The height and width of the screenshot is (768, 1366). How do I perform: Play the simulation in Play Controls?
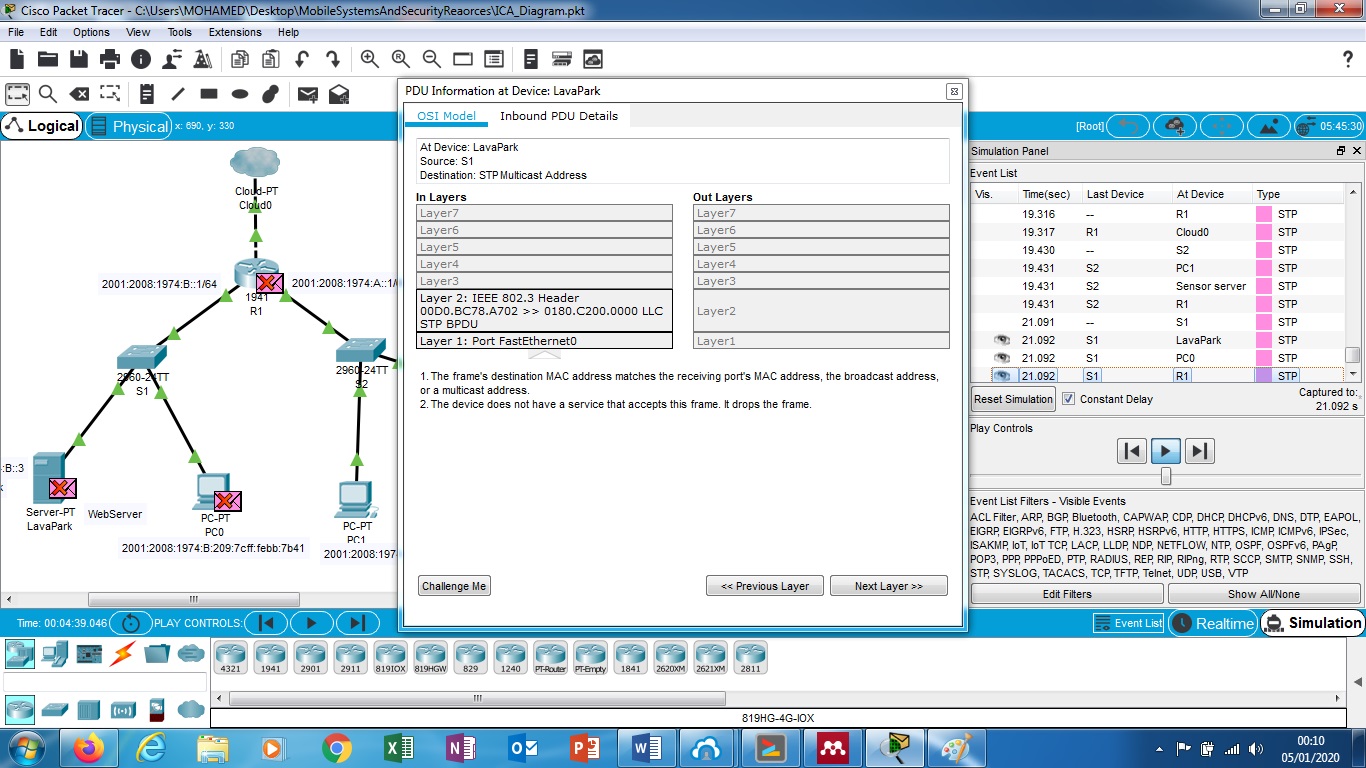point(1165,451)
